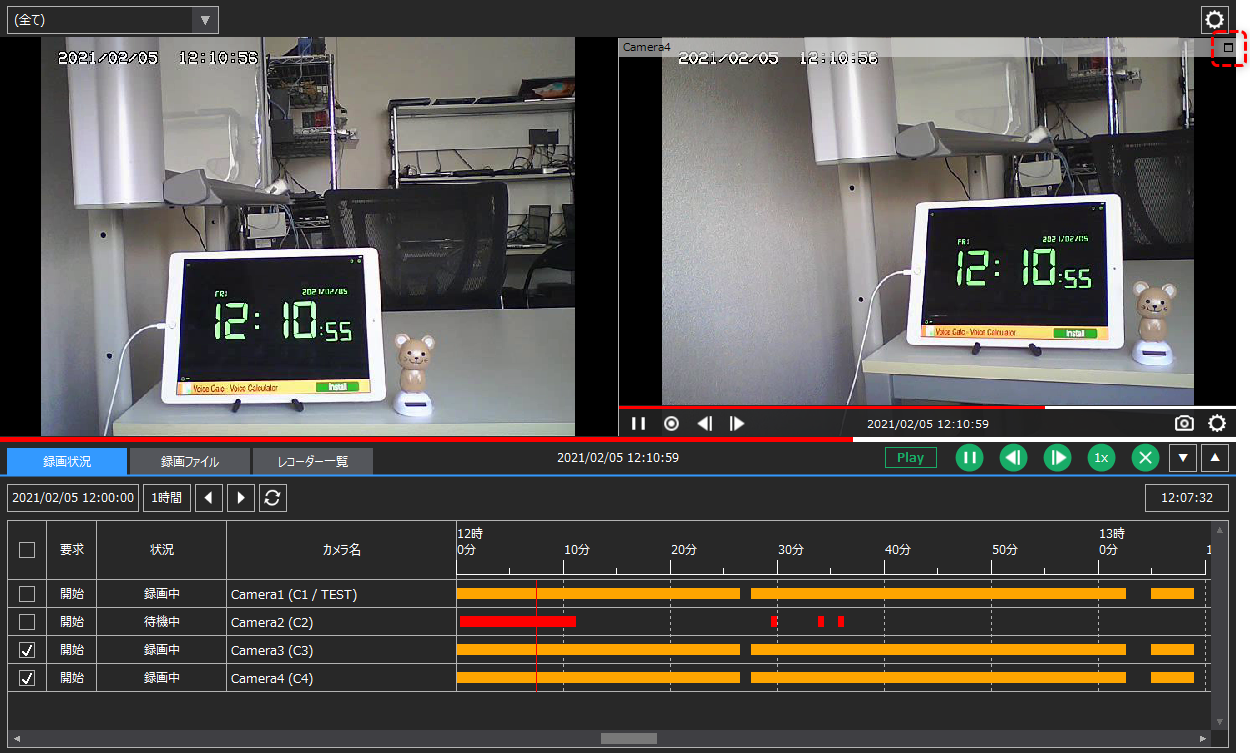Open the (全て) camera filter dropdown

click(207, 19)
